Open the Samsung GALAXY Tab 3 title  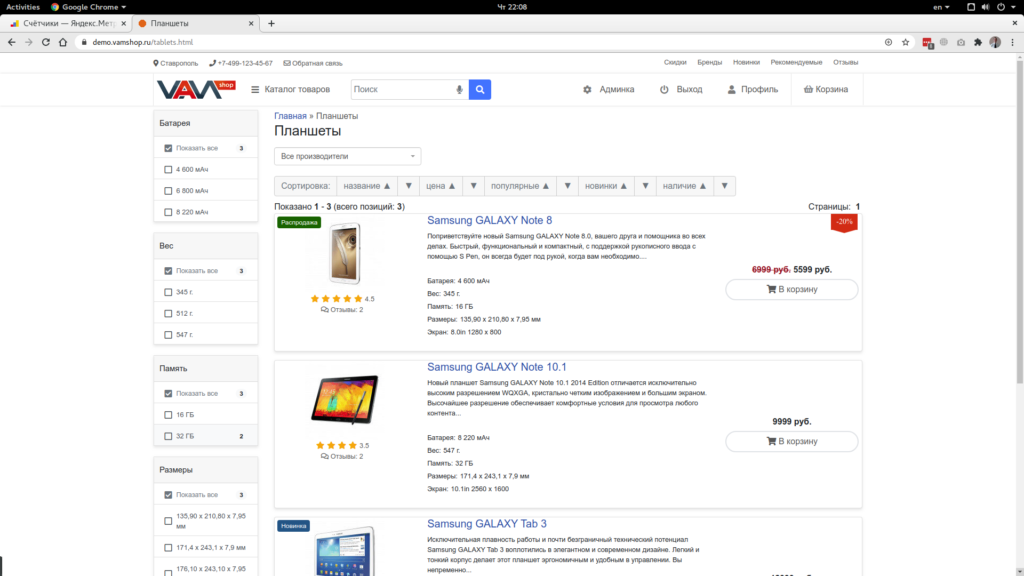pos(487,524)
